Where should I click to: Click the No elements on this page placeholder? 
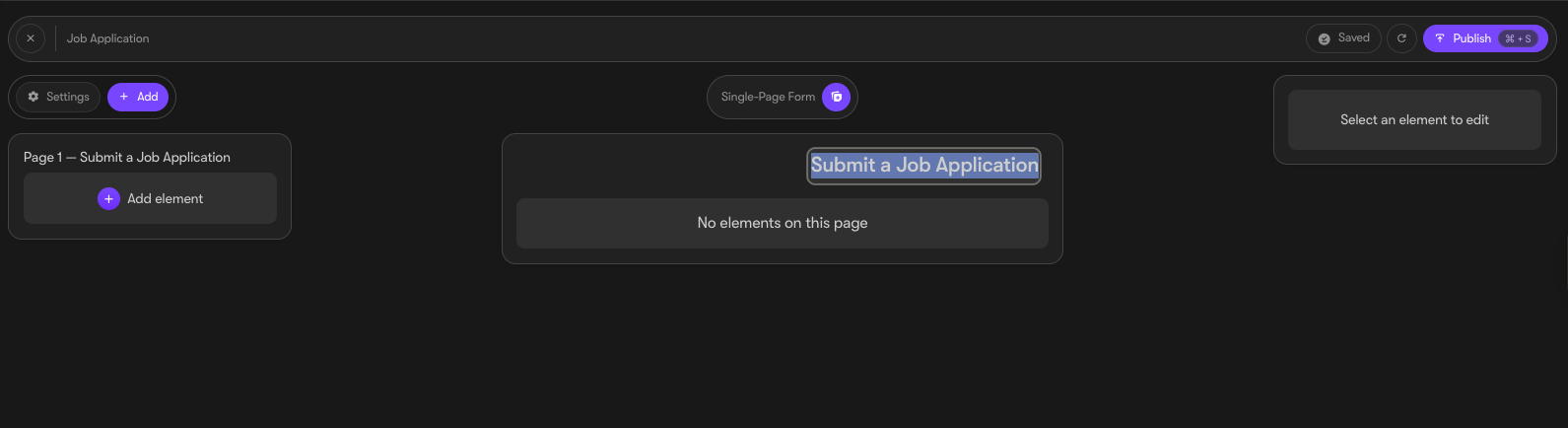coord(783,223)
